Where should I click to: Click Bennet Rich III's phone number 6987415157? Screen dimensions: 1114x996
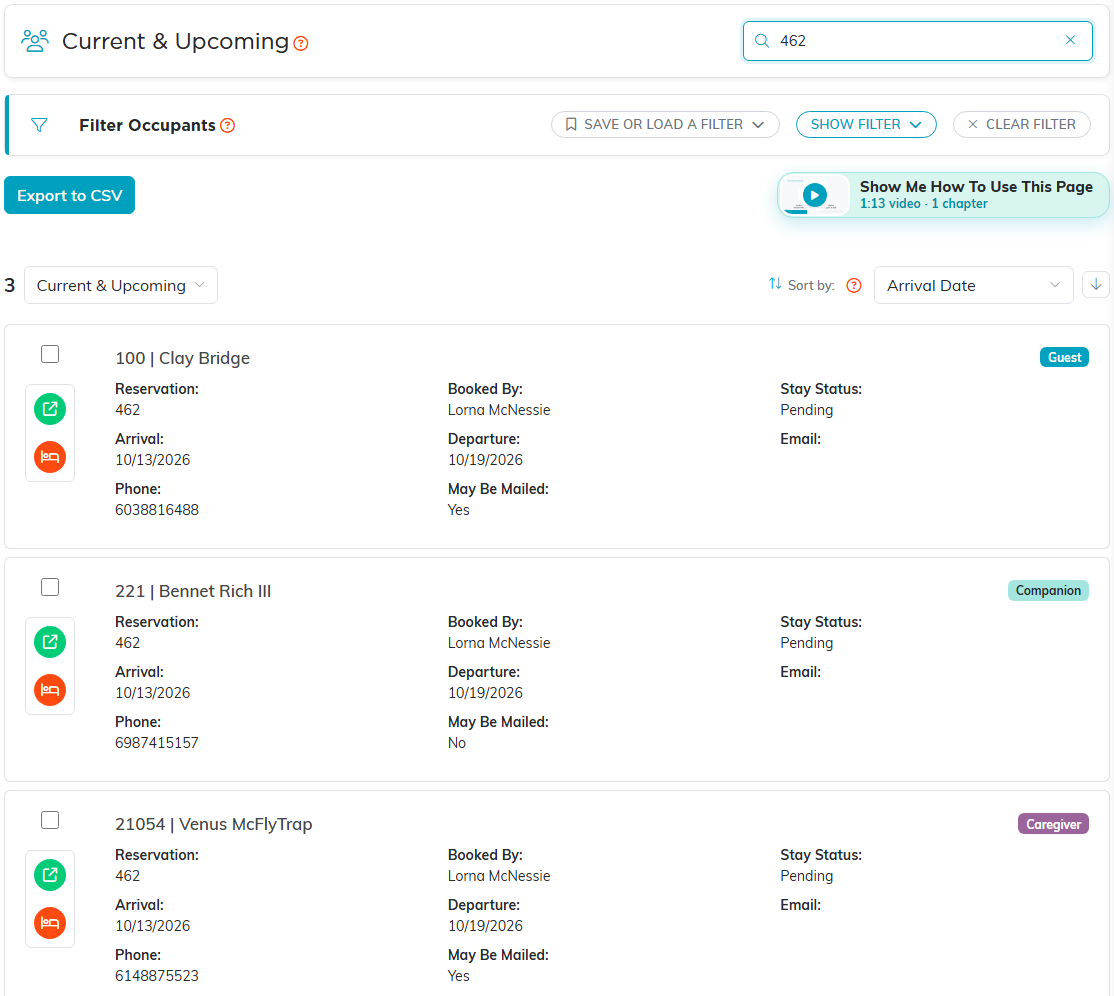point(157,743)
